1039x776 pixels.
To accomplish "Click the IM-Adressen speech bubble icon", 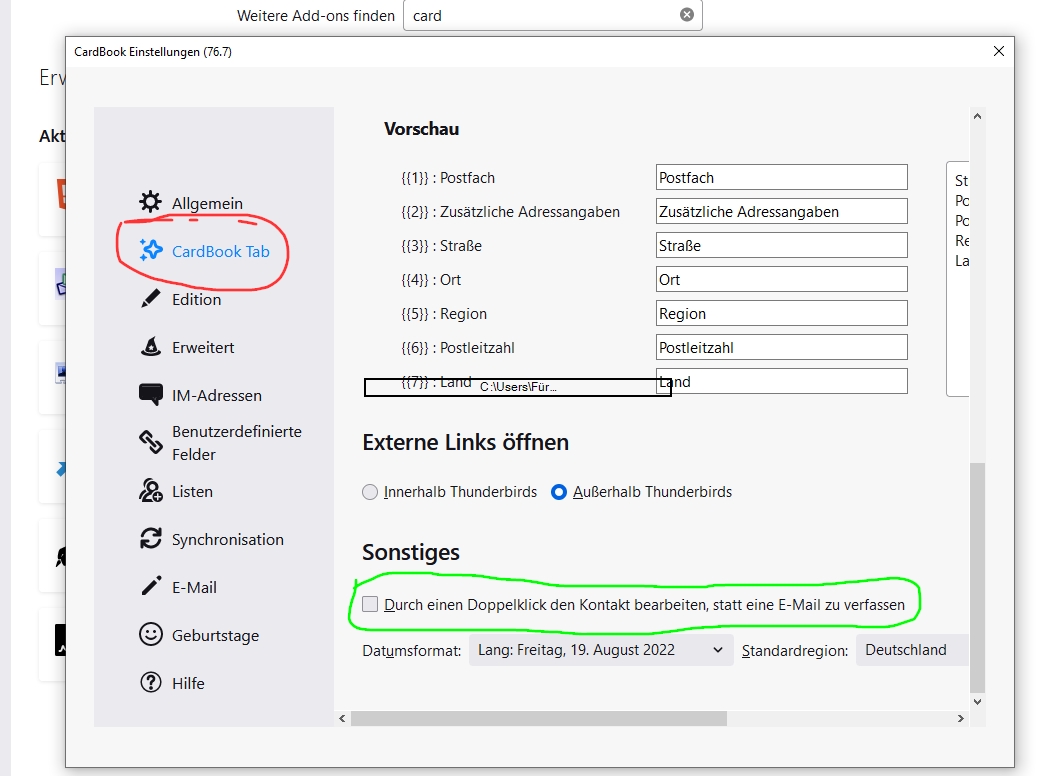I will click(x=150, y=394).
